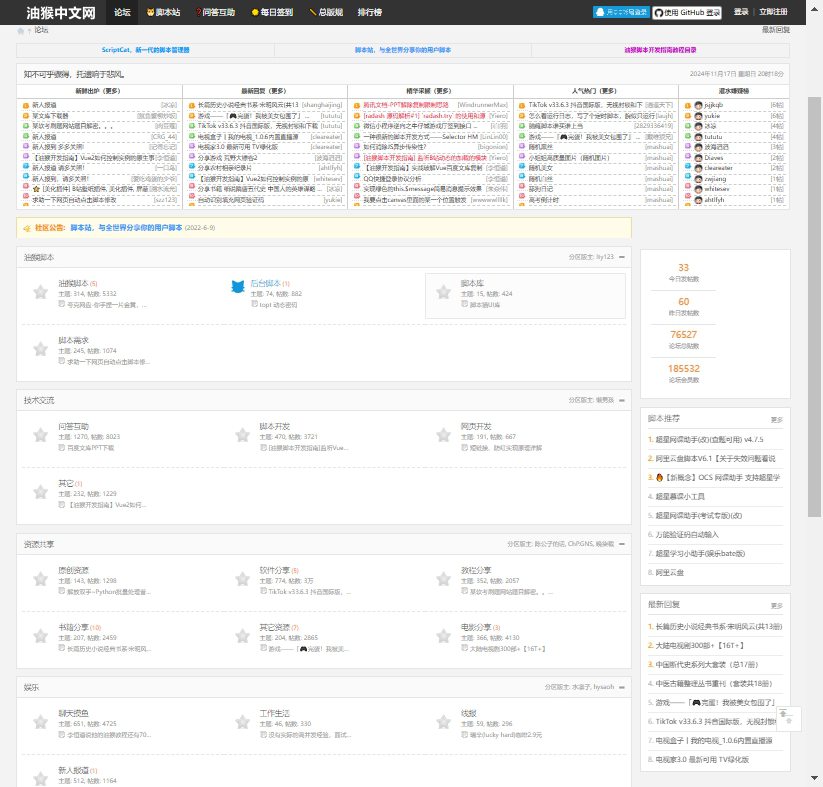
Task: Open the 脚本站 navigation menu item
Action: click(163, 12)
